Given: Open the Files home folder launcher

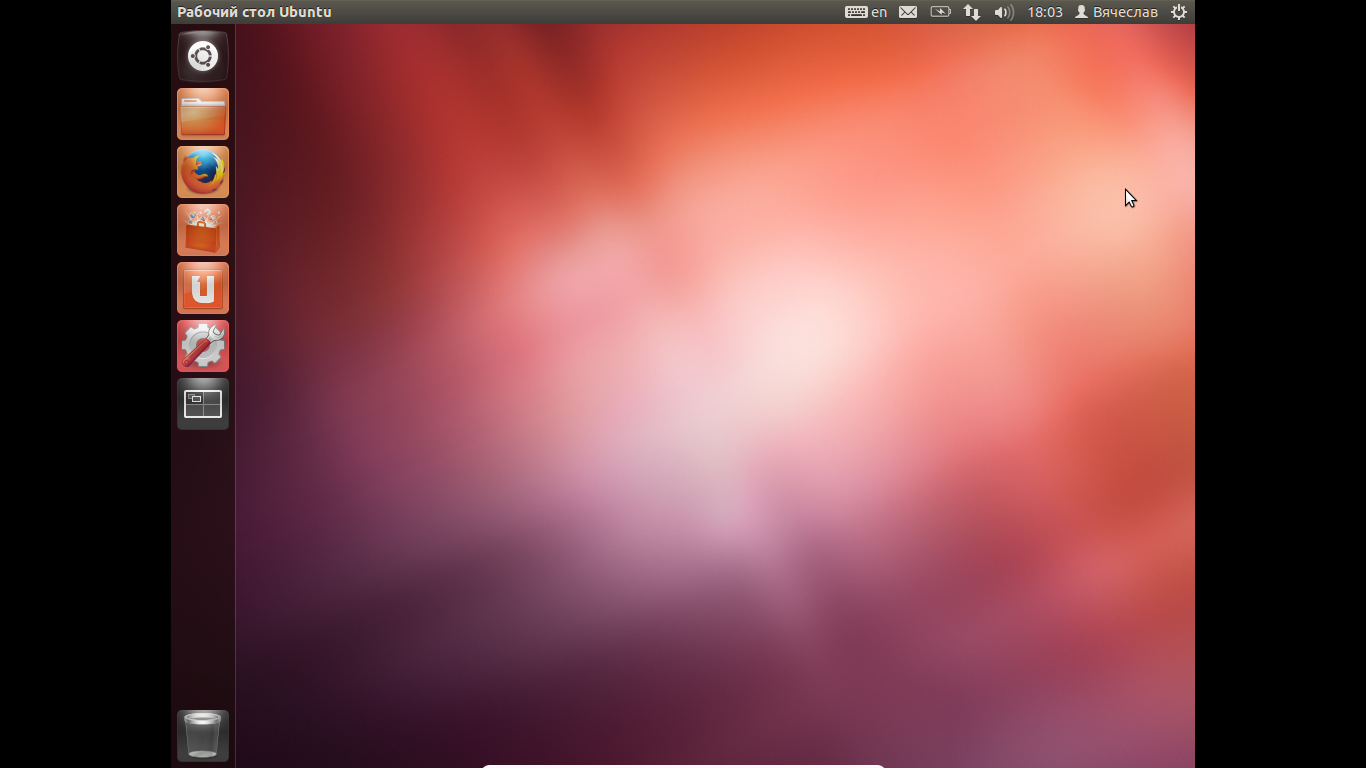Looking at the screenshot, I should point(203,114).
